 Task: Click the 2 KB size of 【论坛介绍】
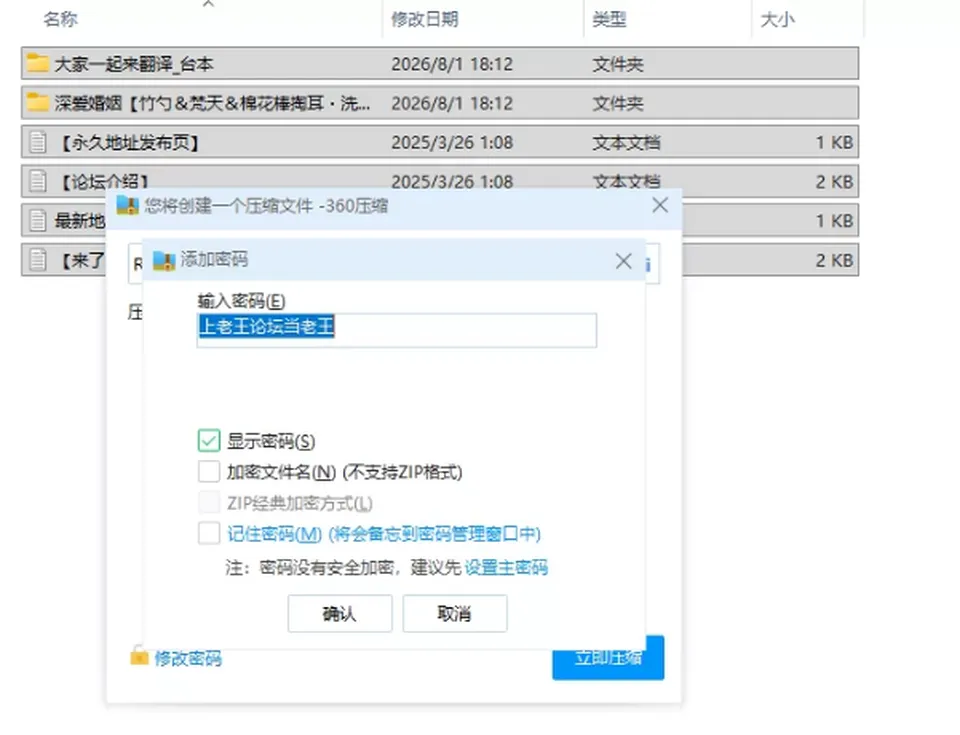click(834, 182)
